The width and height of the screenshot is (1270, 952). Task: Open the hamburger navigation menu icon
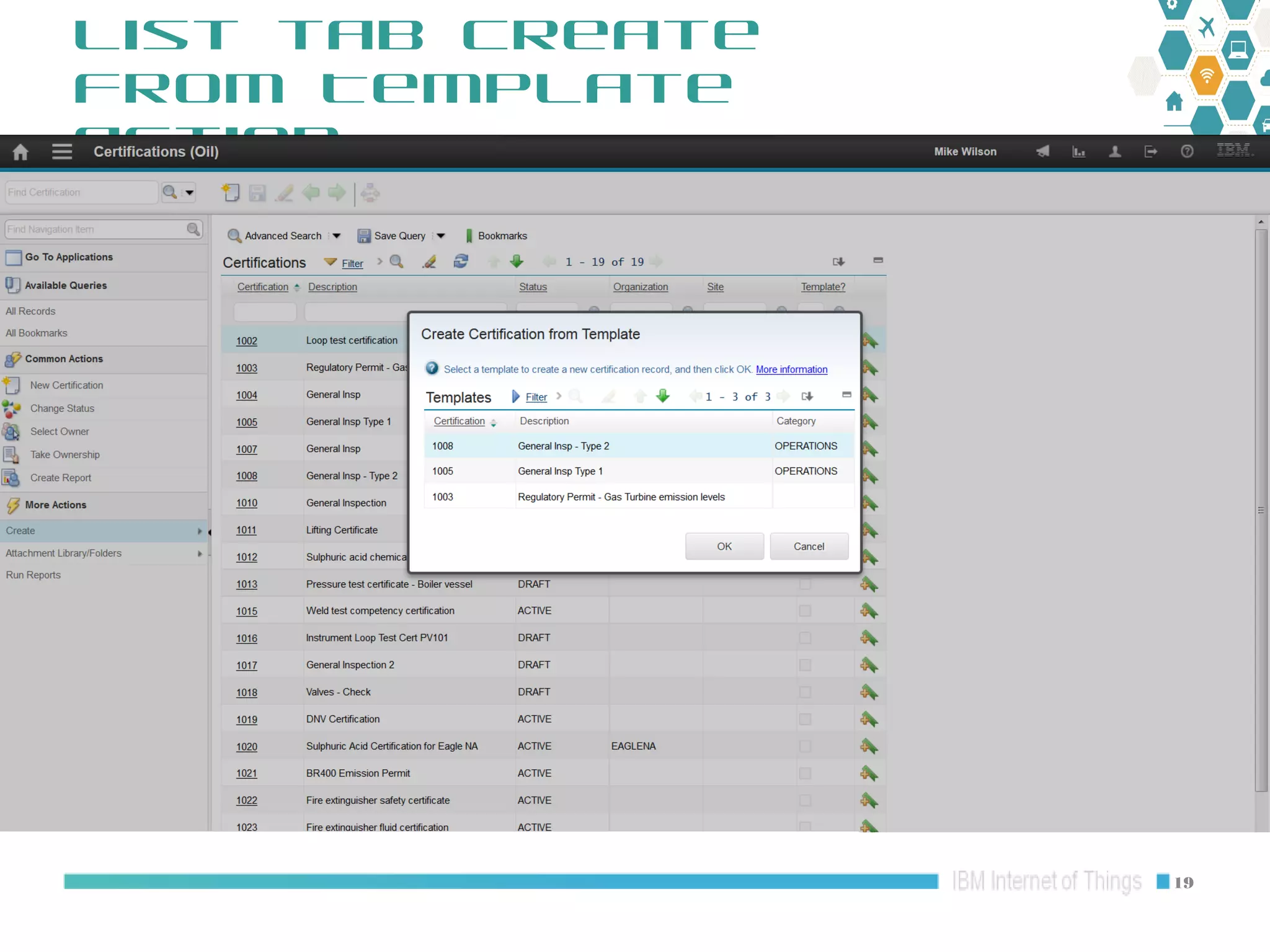(62, 152)
